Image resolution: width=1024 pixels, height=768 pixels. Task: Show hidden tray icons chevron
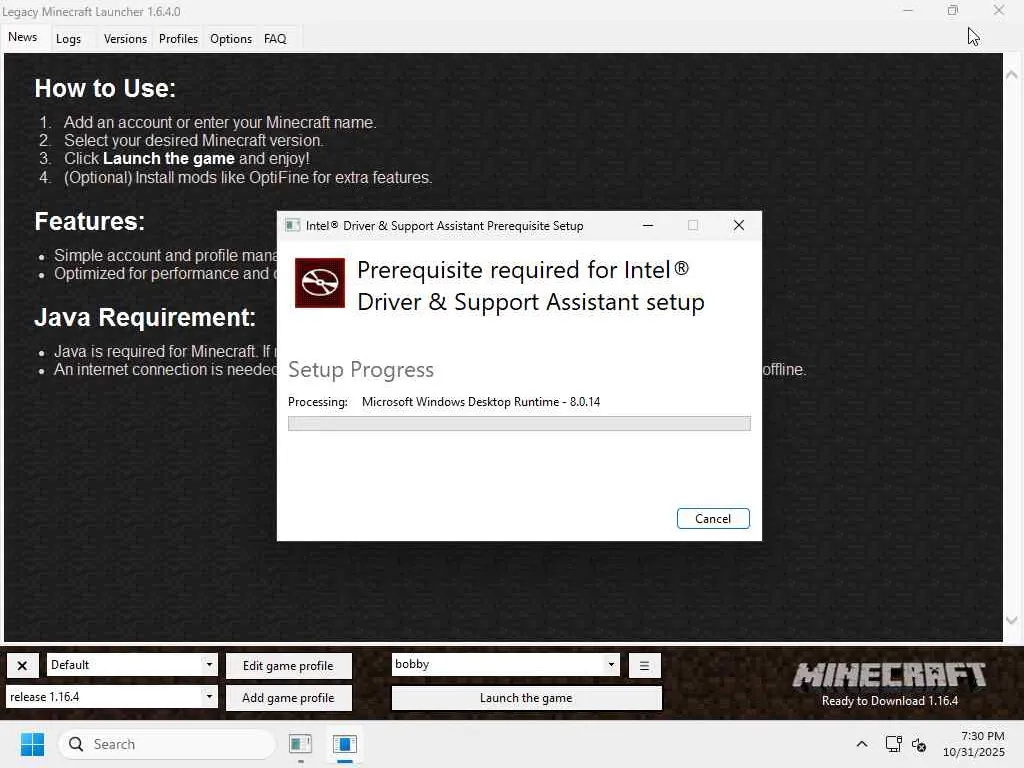[862, 744]
